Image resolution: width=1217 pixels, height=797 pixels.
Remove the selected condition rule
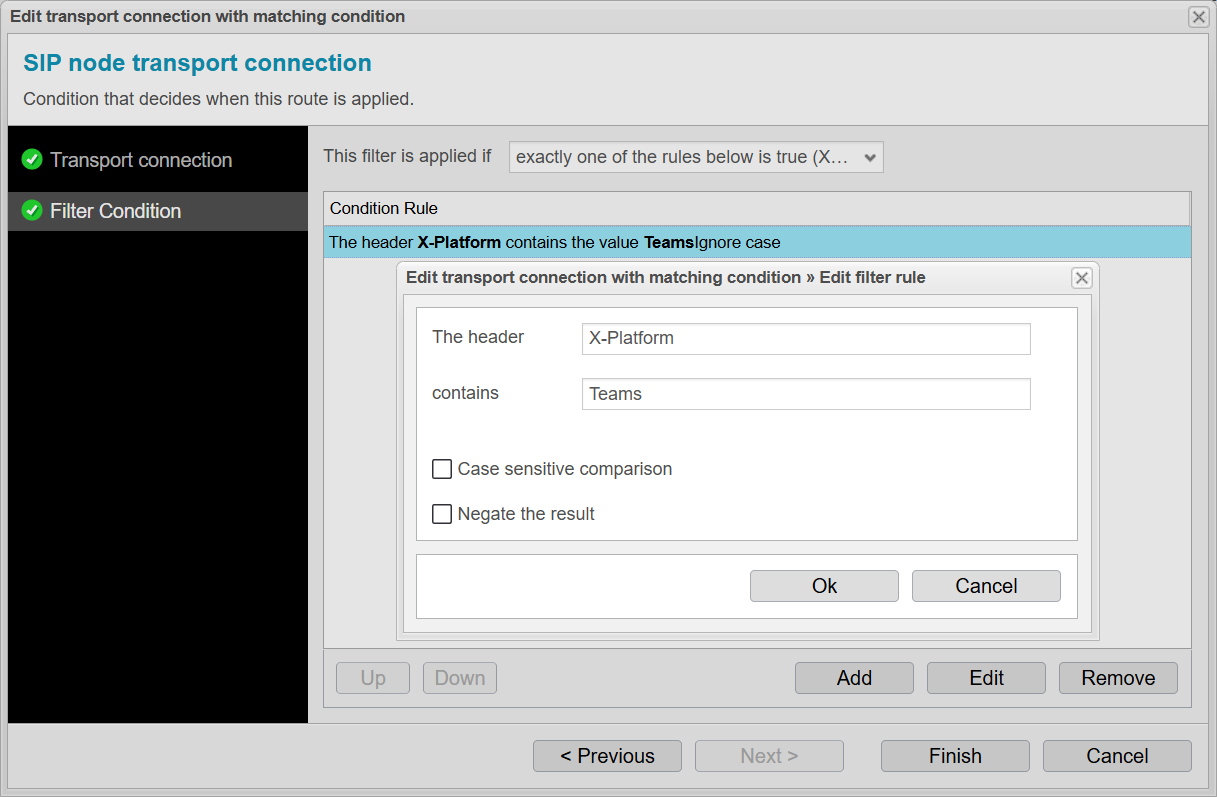(x=1117, y=678)
